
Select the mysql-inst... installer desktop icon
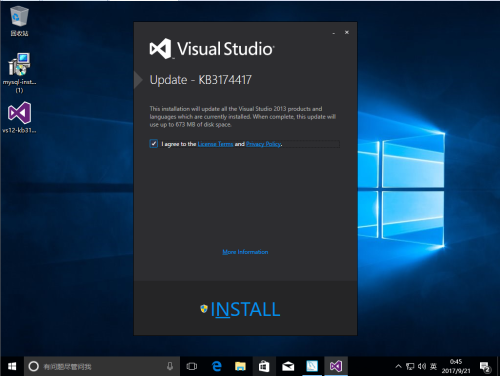(x=19, y=73)
